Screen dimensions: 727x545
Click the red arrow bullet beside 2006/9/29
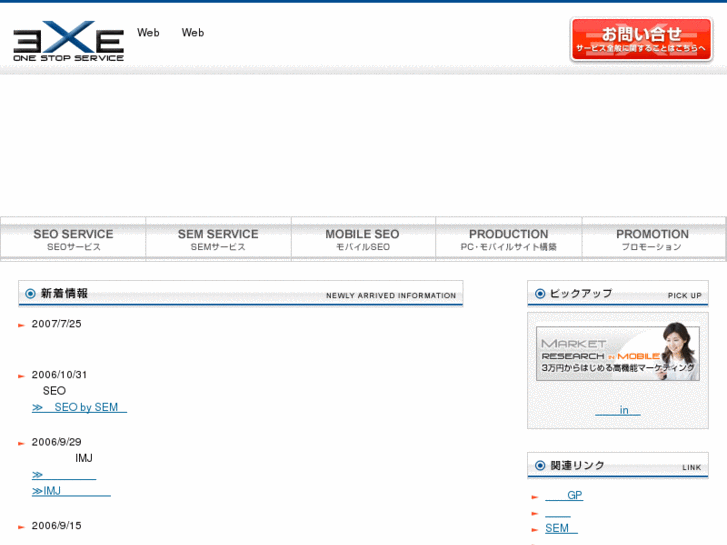click(21, 443)
